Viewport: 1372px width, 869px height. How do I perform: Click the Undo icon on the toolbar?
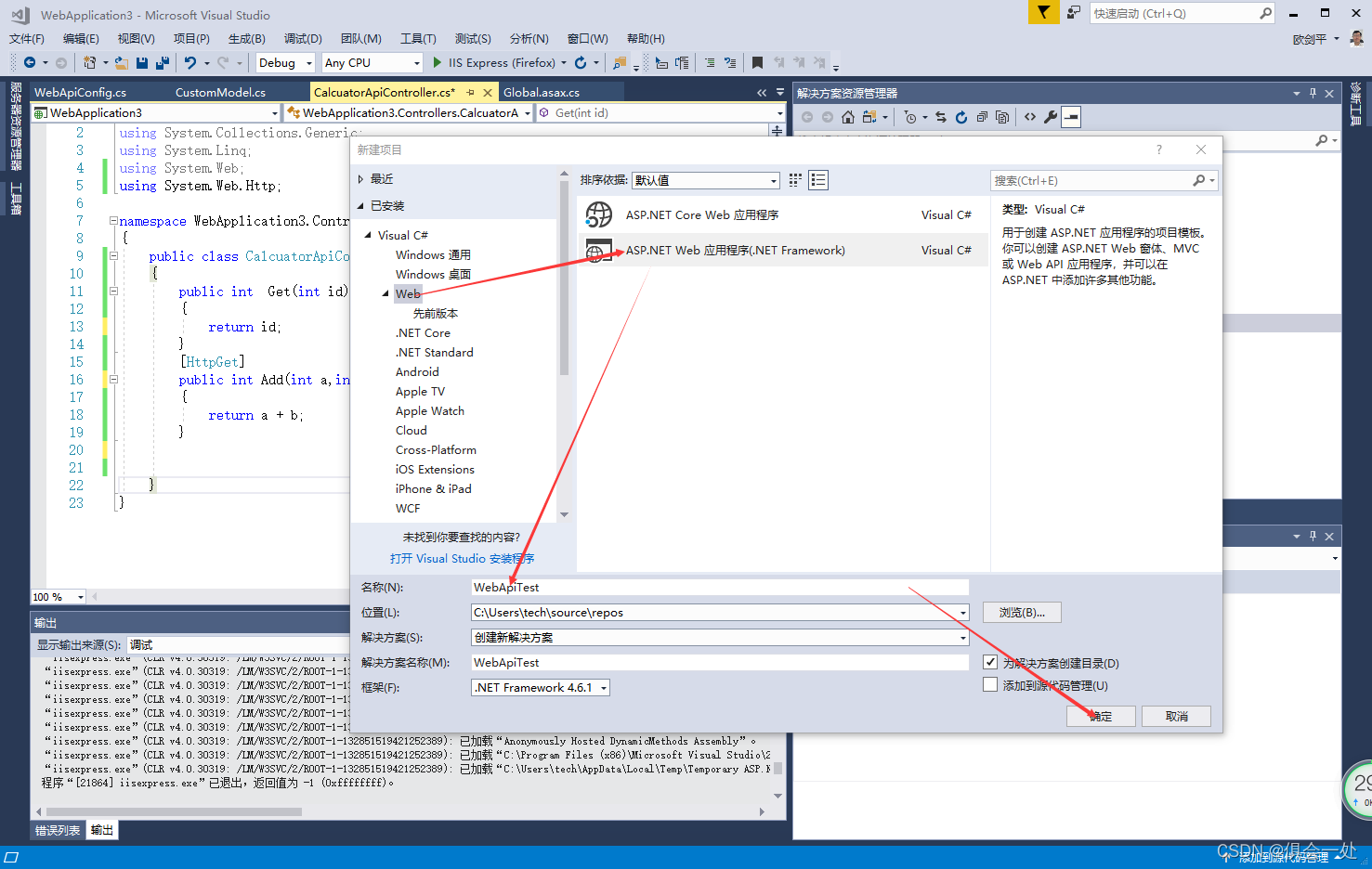point(191,61)
